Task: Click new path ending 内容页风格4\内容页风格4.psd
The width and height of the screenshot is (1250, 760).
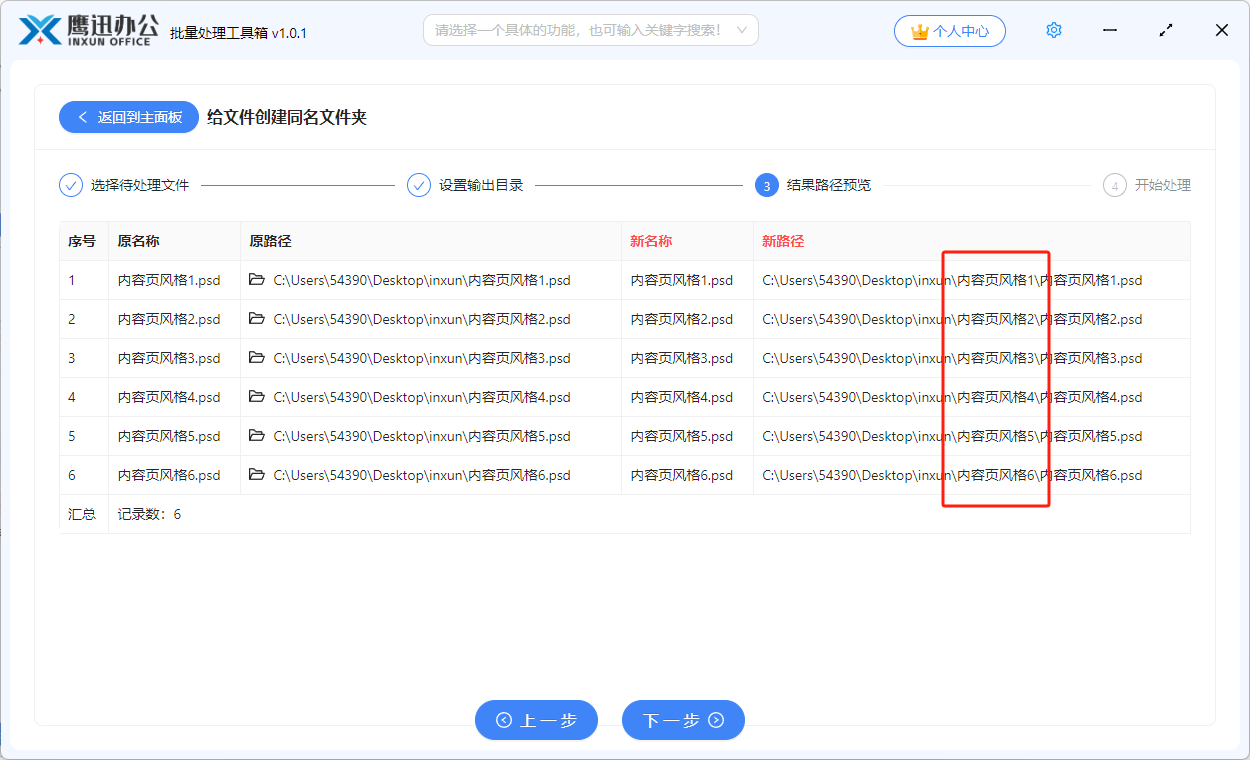Action: (952, 397)
